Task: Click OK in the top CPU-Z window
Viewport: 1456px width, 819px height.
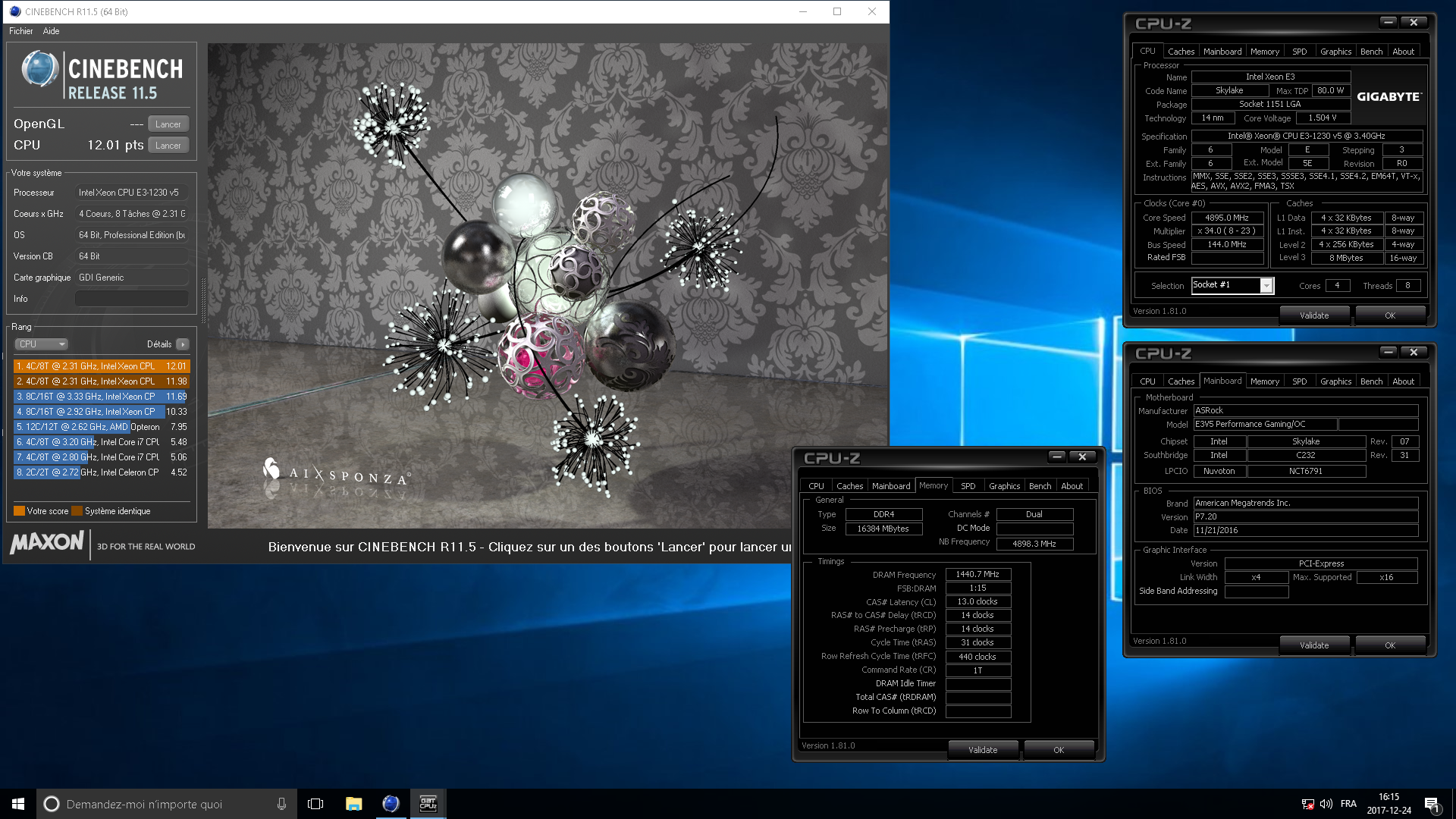Action: [1390, 315]
